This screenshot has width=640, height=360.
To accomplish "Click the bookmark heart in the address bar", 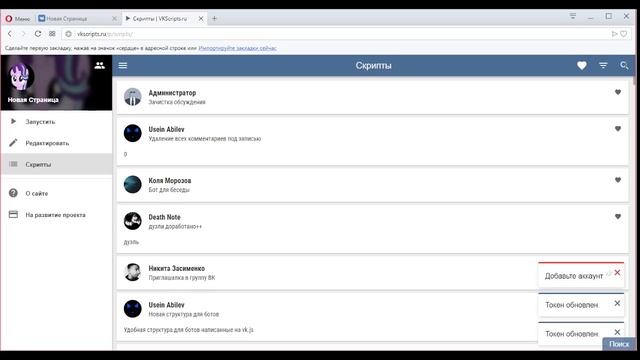I will pos(623,34).
